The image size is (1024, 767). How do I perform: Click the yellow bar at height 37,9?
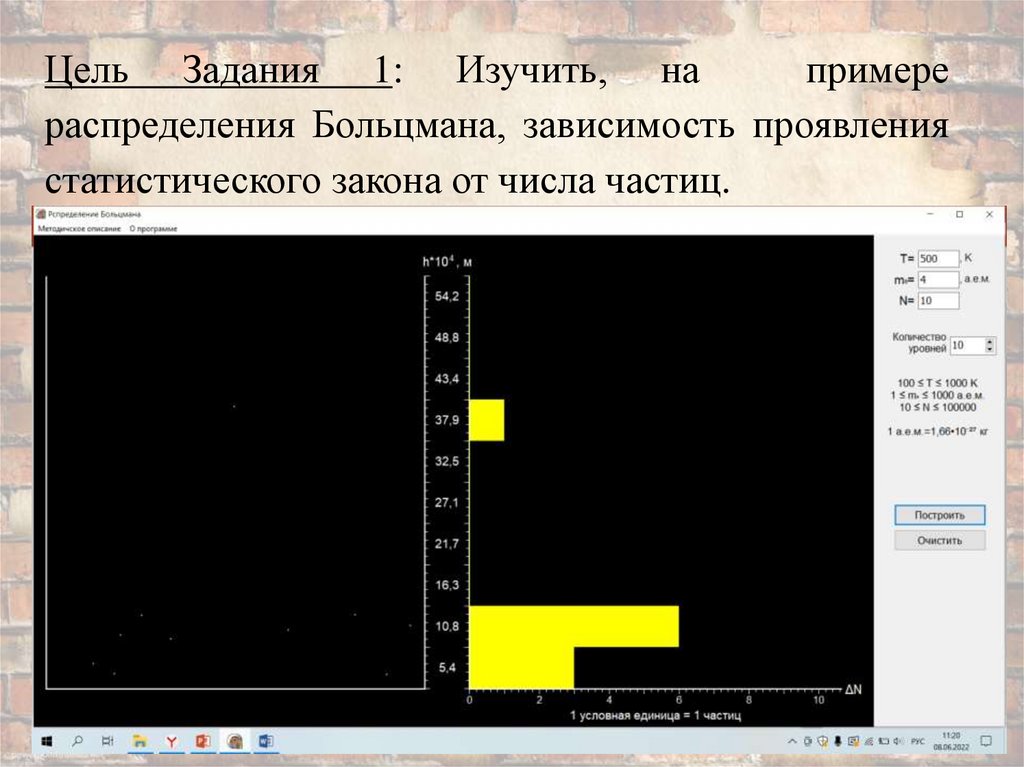487,420
